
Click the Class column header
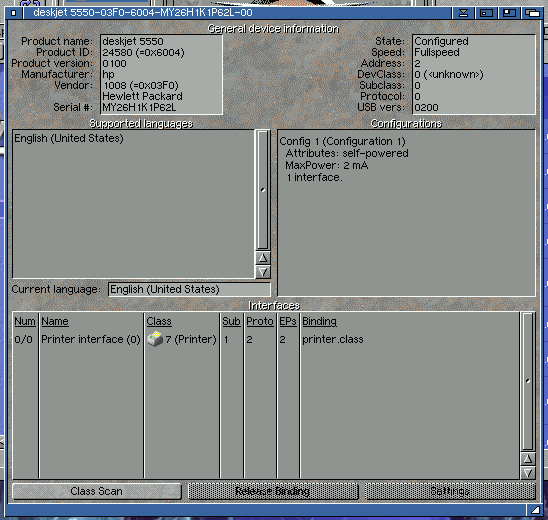click(x=159, y=321)
